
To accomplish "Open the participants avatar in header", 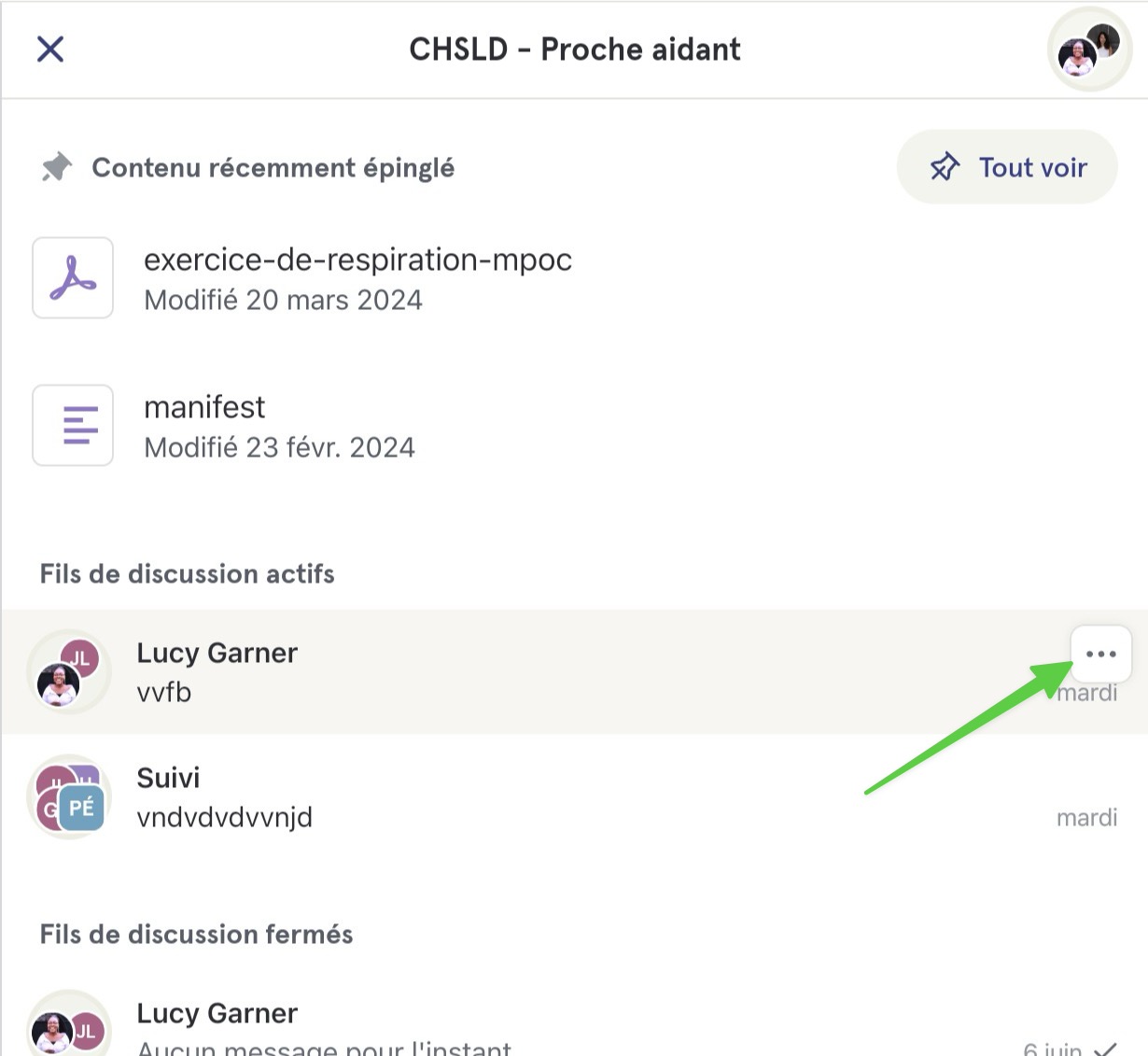I will point(1089,49).
